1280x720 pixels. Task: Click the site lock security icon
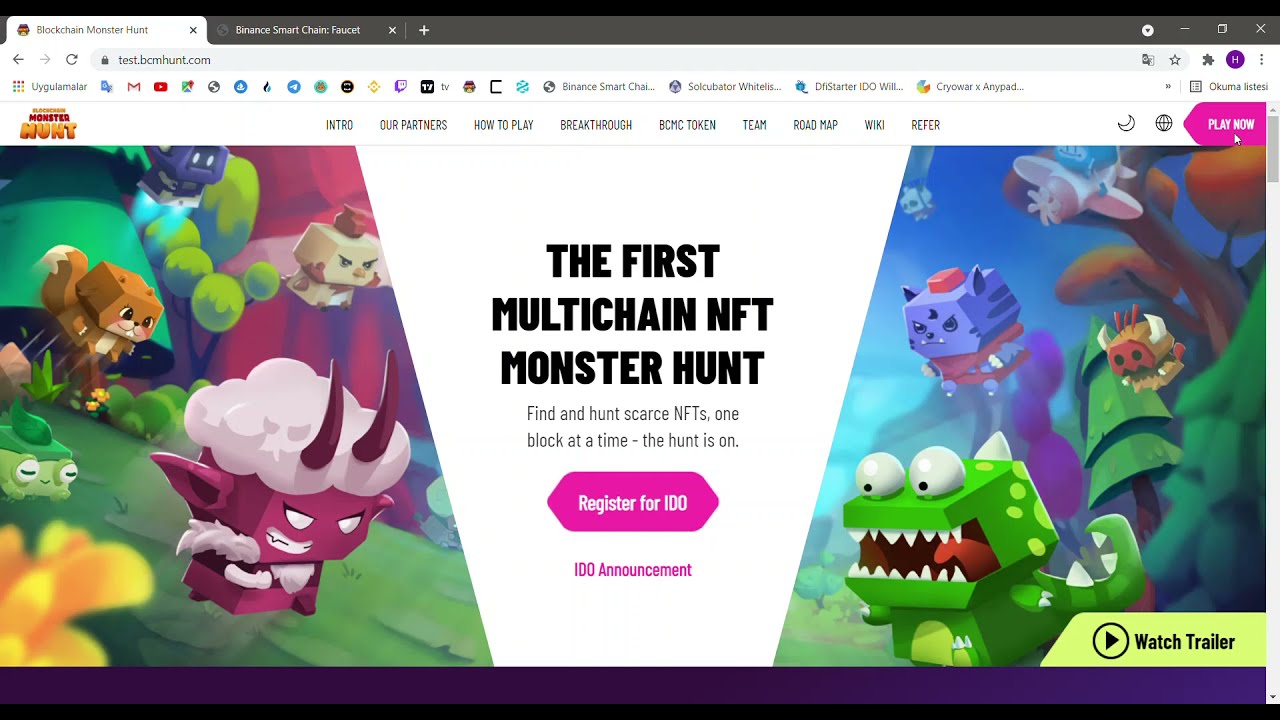click(x=105, y=60)
